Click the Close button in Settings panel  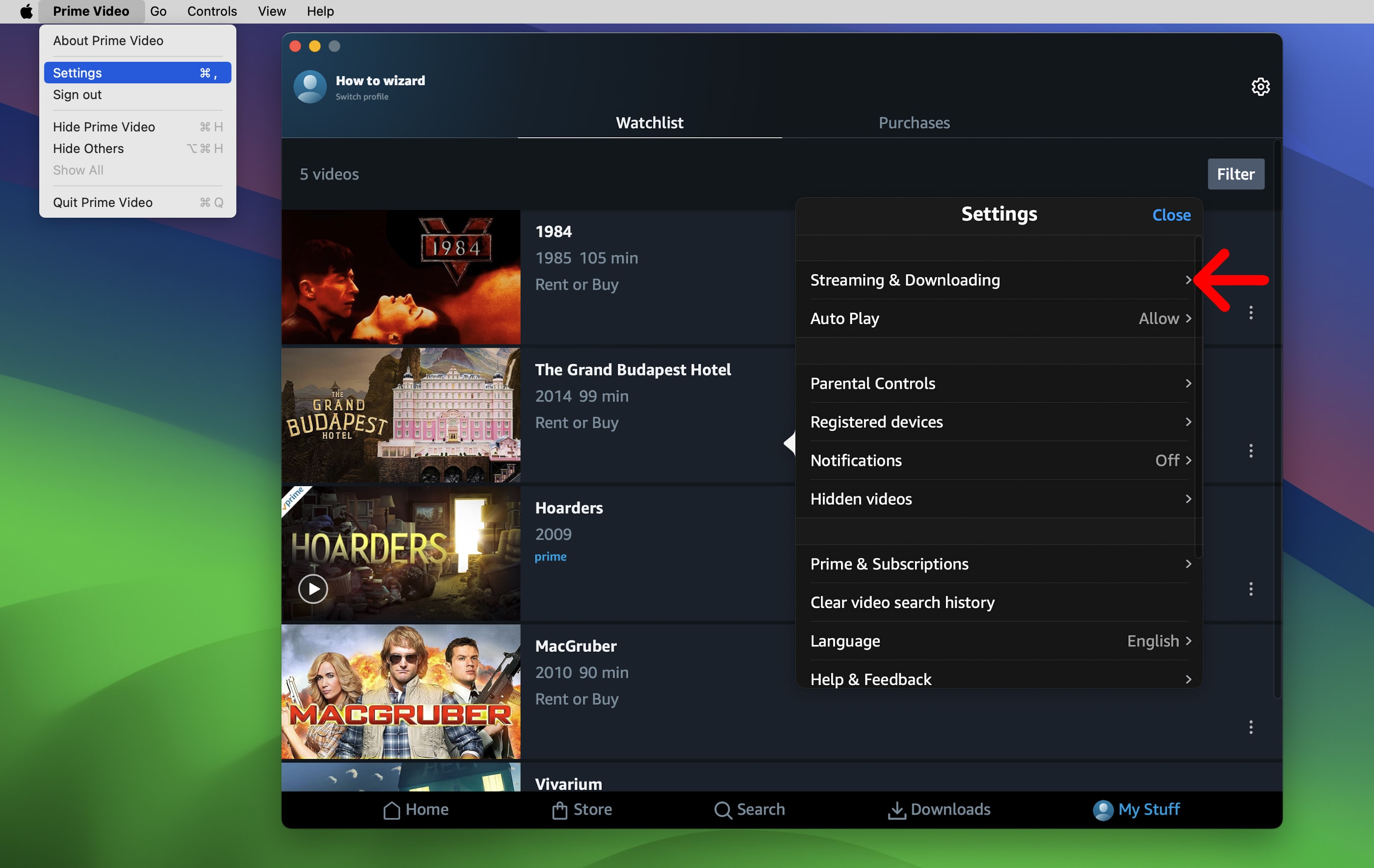(x=1172, y=214)
